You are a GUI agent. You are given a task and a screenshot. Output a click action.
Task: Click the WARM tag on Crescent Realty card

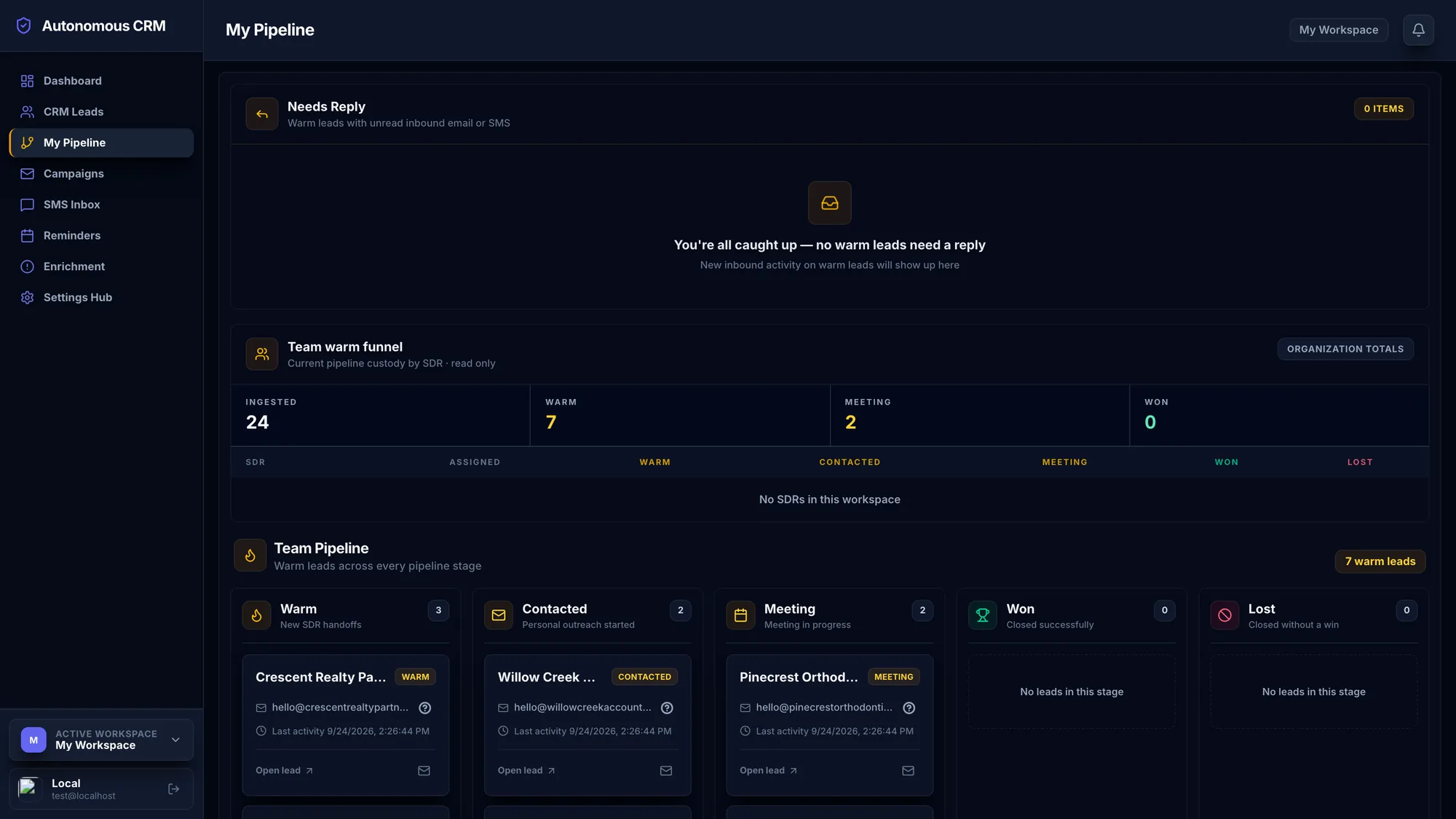(x=416, y=677)
